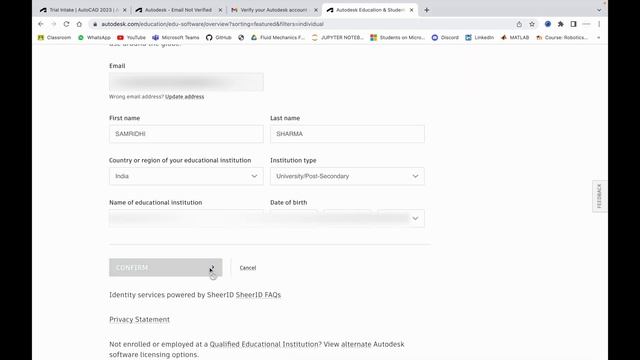Open the country or region dropdown
640x360 pixels.
pyautogui.click(x=186, y=176)
